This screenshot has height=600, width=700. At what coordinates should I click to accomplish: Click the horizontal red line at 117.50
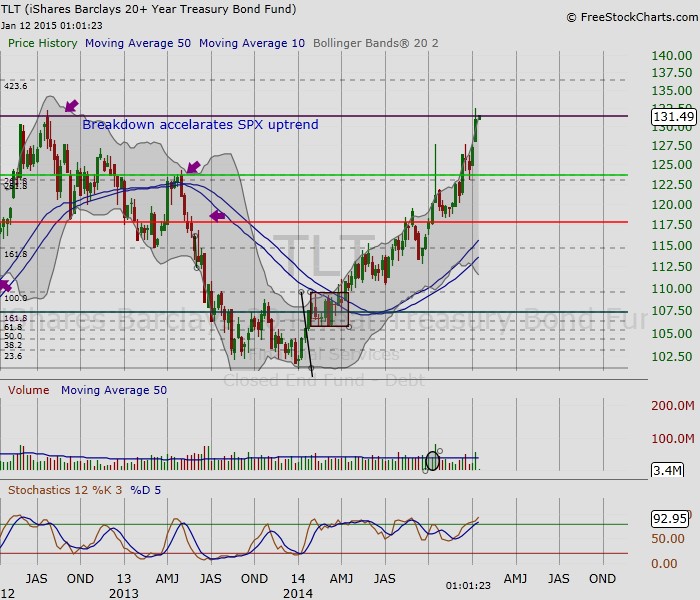(x=314, y=222)
